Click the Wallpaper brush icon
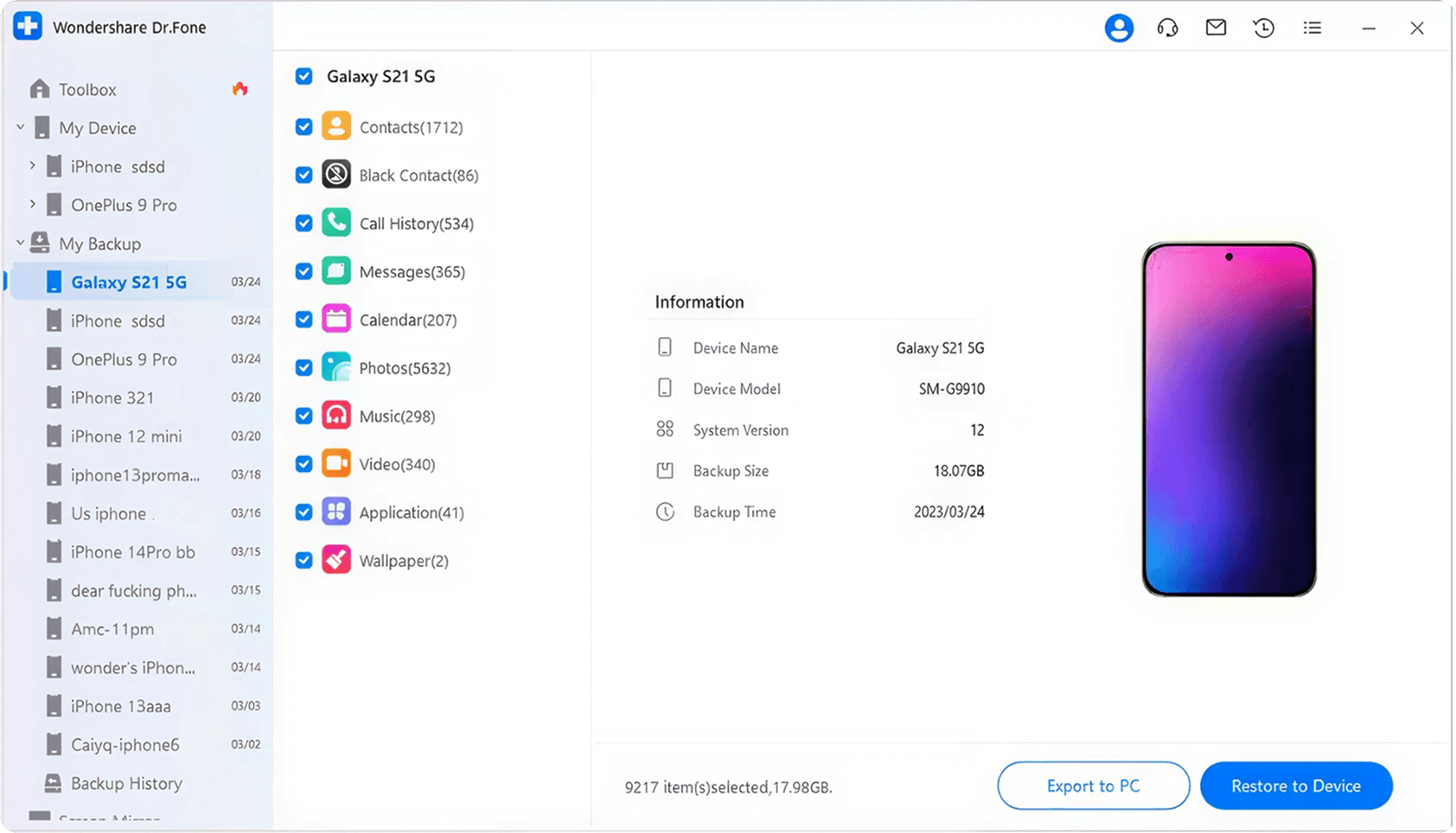This screenshot has width=1456, height=833. (x=336, y=560)
